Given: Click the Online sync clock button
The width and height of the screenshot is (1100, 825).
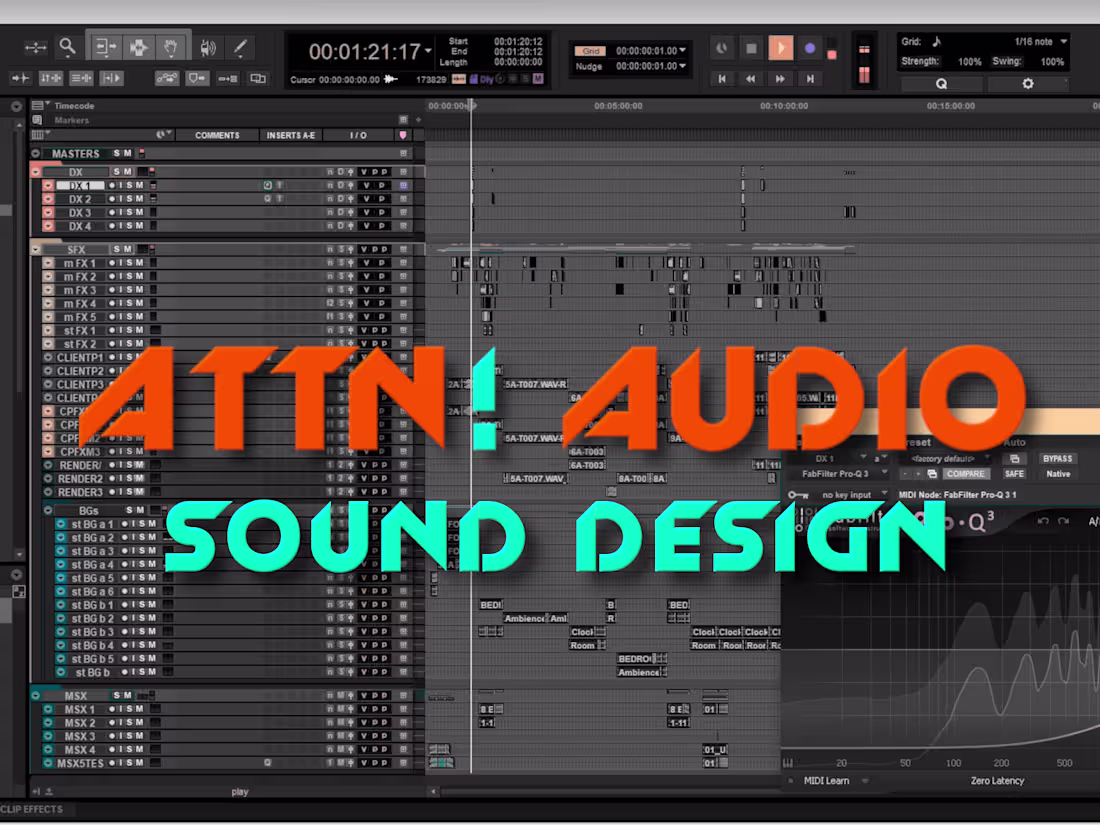Looking at the screenshot, I should (x=721, y=48).
